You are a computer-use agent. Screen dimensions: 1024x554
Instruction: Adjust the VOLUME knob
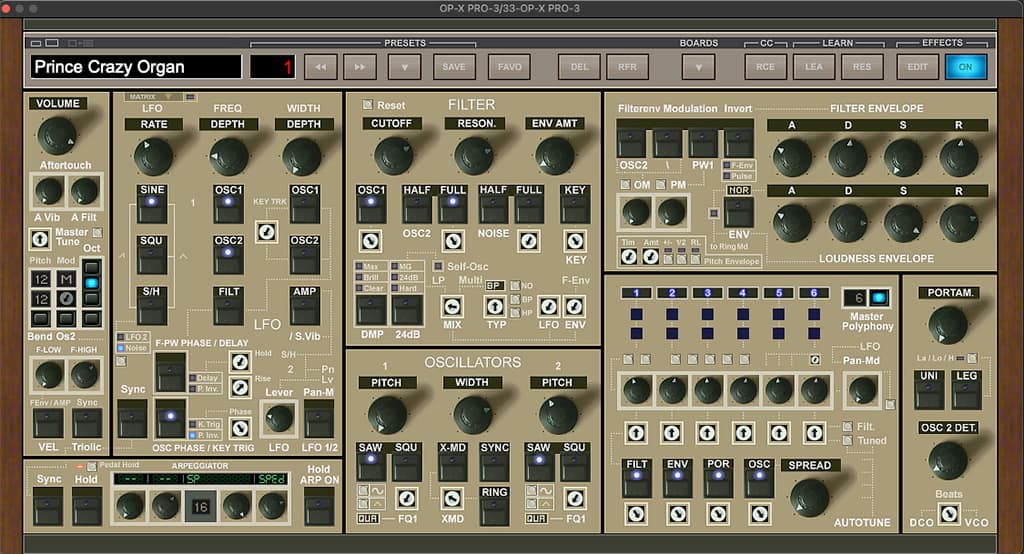pyautogui.click(x=57, y=135)
